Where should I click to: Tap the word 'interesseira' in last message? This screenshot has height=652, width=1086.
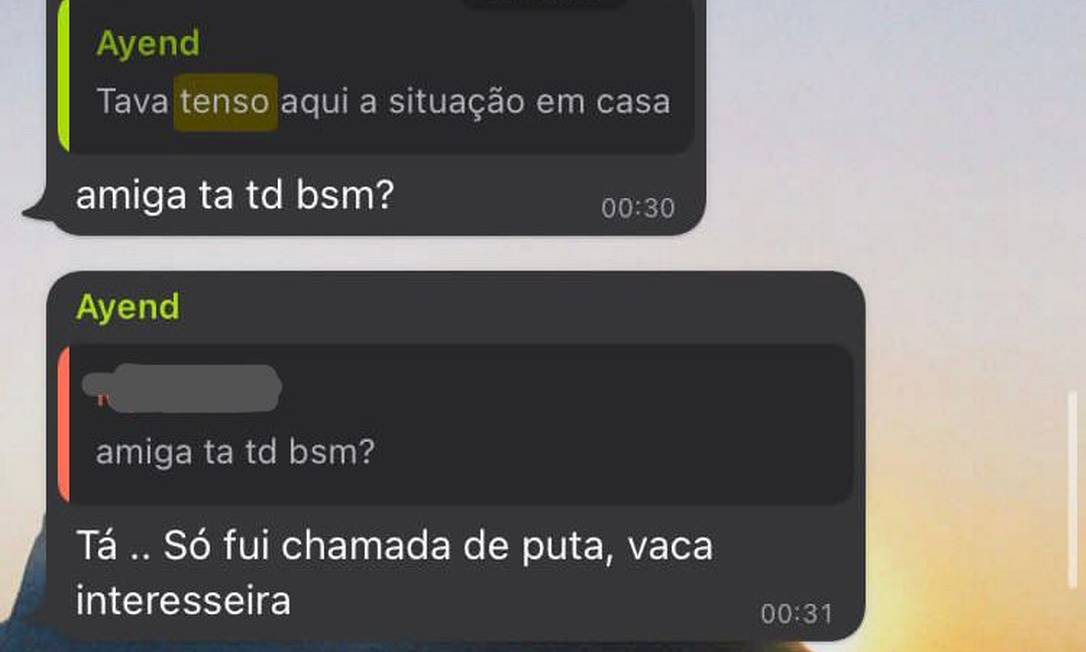183,600
